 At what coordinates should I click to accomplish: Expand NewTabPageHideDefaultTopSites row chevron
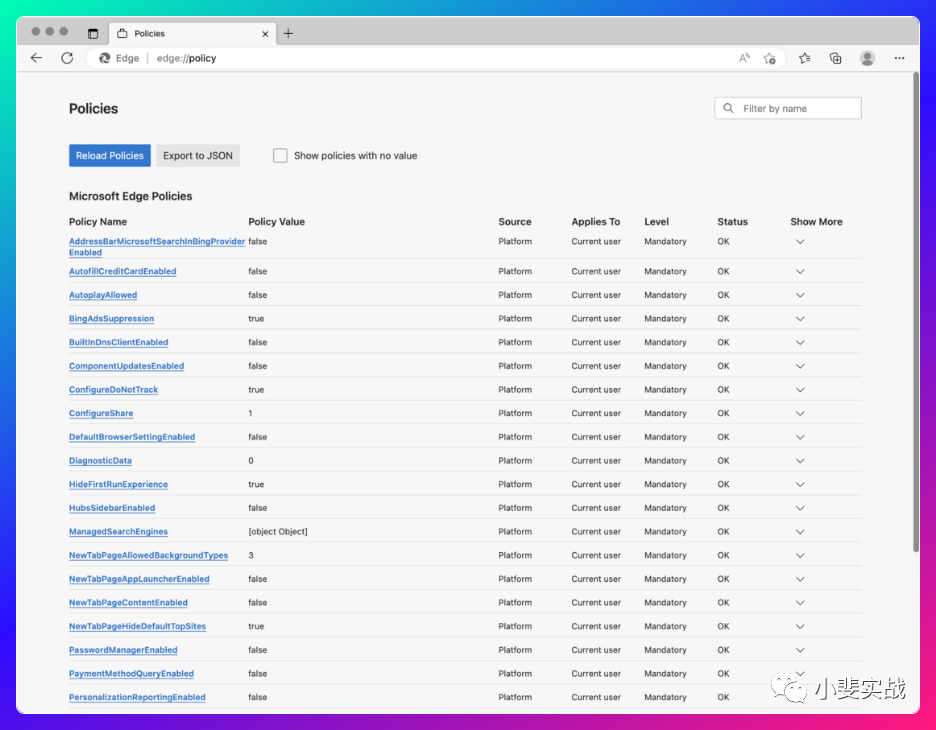(x=800, y=626)
